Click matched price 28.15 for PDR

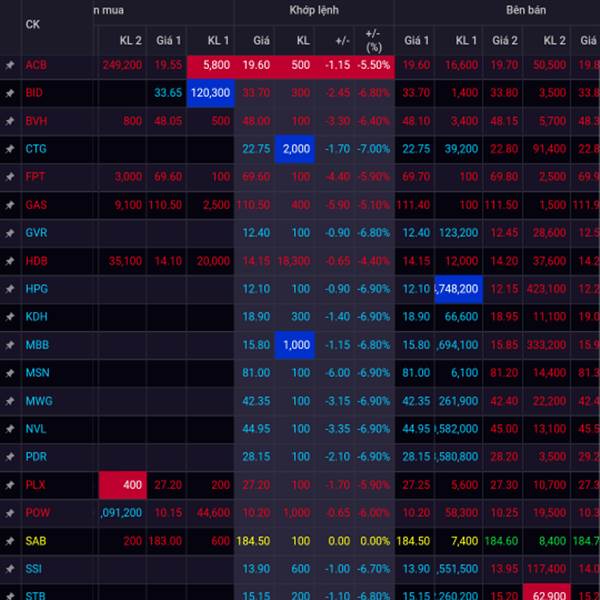pyautogui.click(x=256, y=457)
